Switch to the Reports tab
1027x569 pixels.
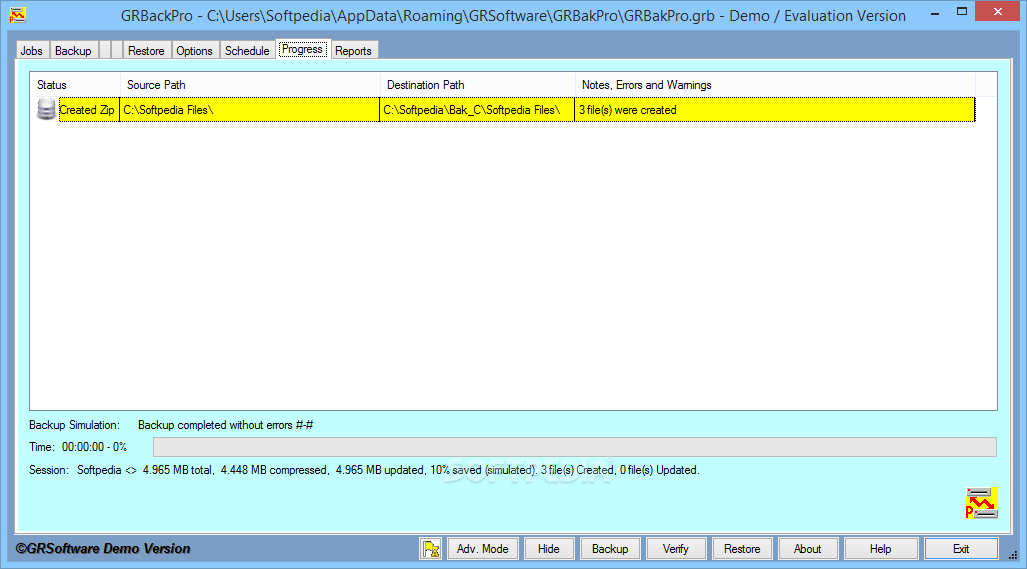354,50
